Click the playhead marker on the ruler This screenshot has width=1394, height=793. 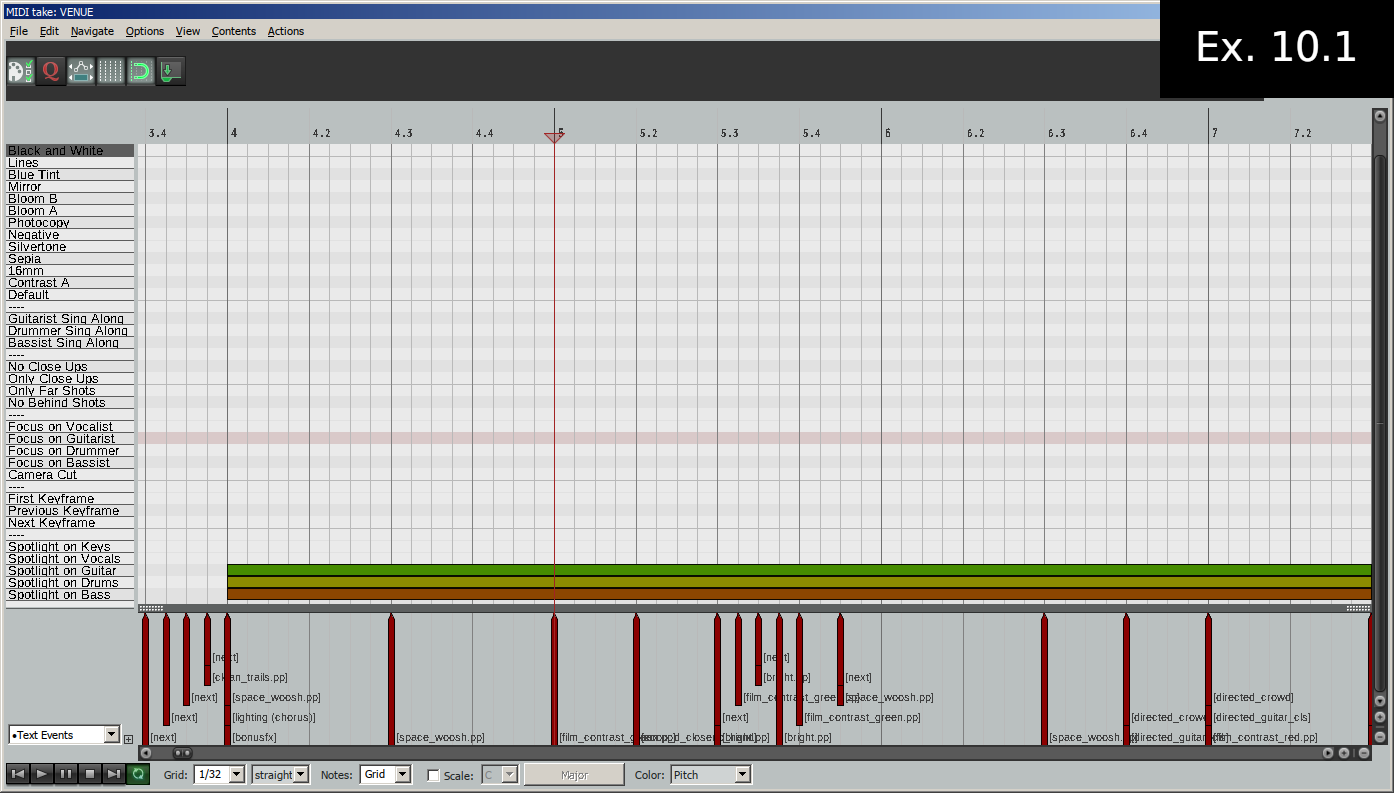click(554, 137)
